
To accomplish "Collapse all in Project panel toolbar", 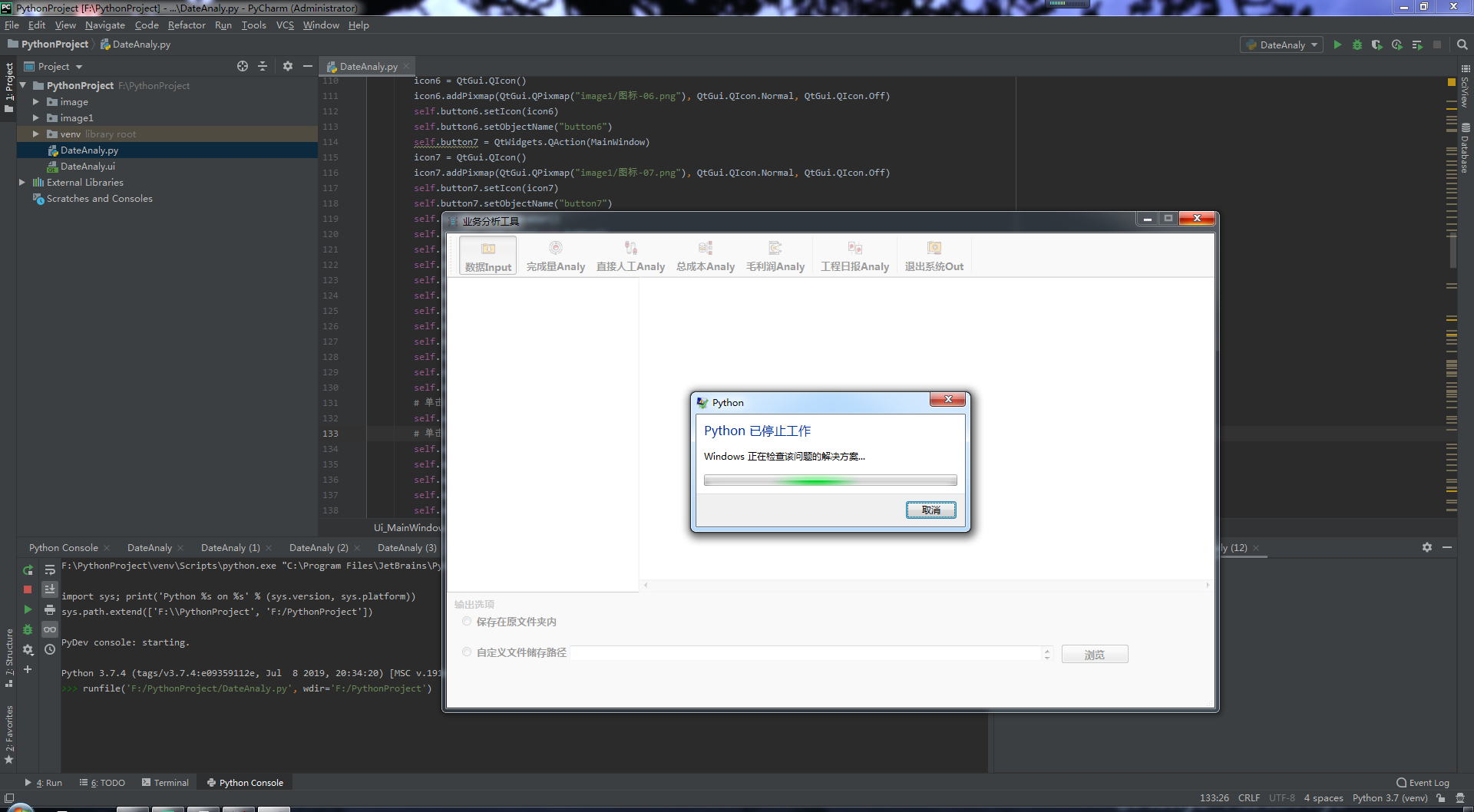I will tap(263, 66).
